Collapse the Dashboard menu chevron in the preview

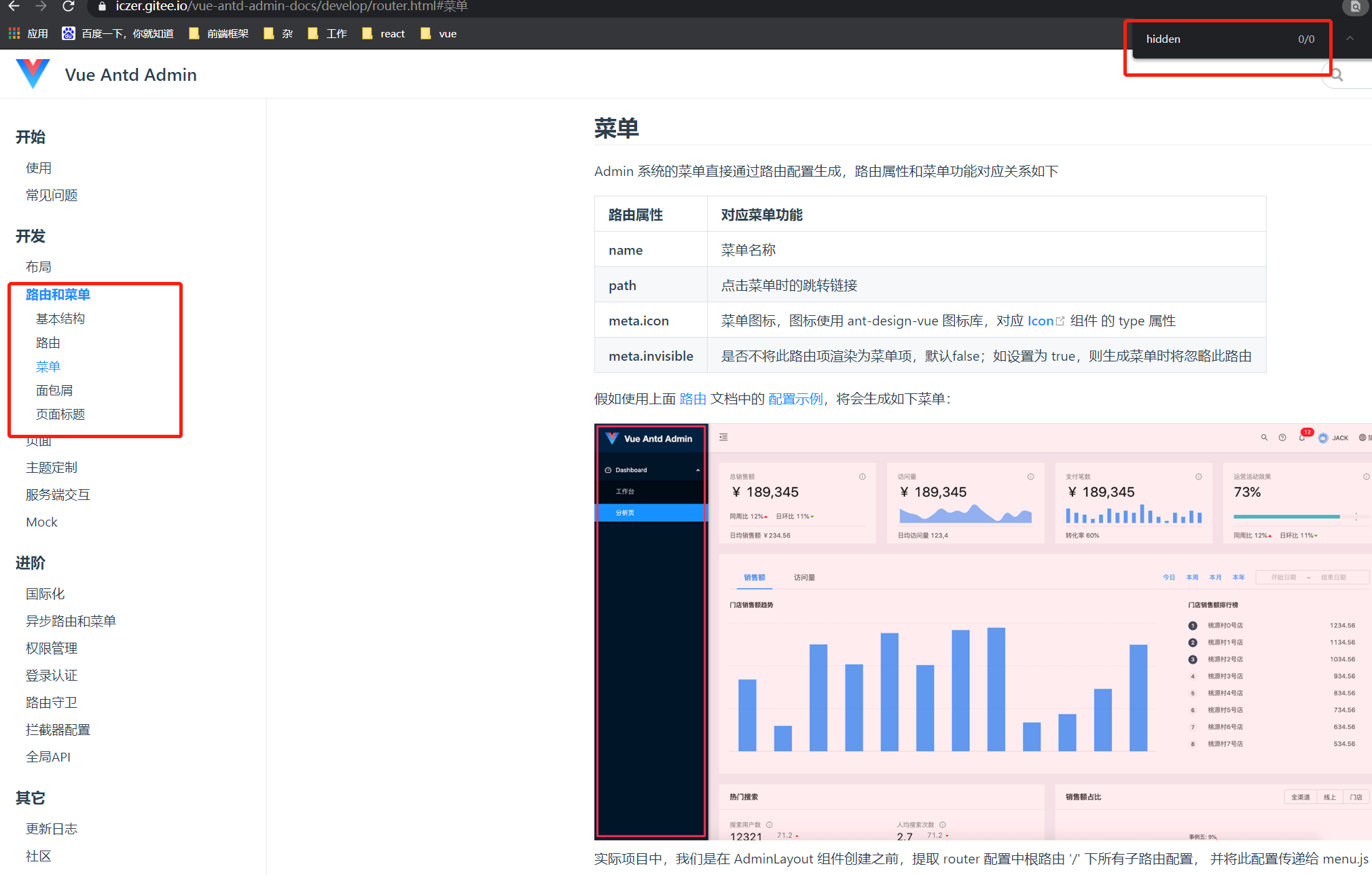point(698,469)
